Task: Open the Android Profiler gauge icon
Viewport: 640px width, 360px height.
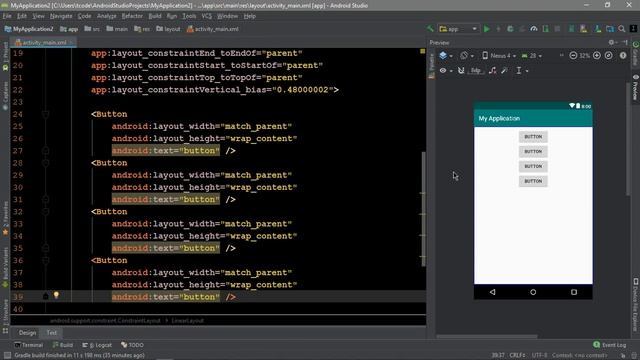Action: [x=534, y=29]
